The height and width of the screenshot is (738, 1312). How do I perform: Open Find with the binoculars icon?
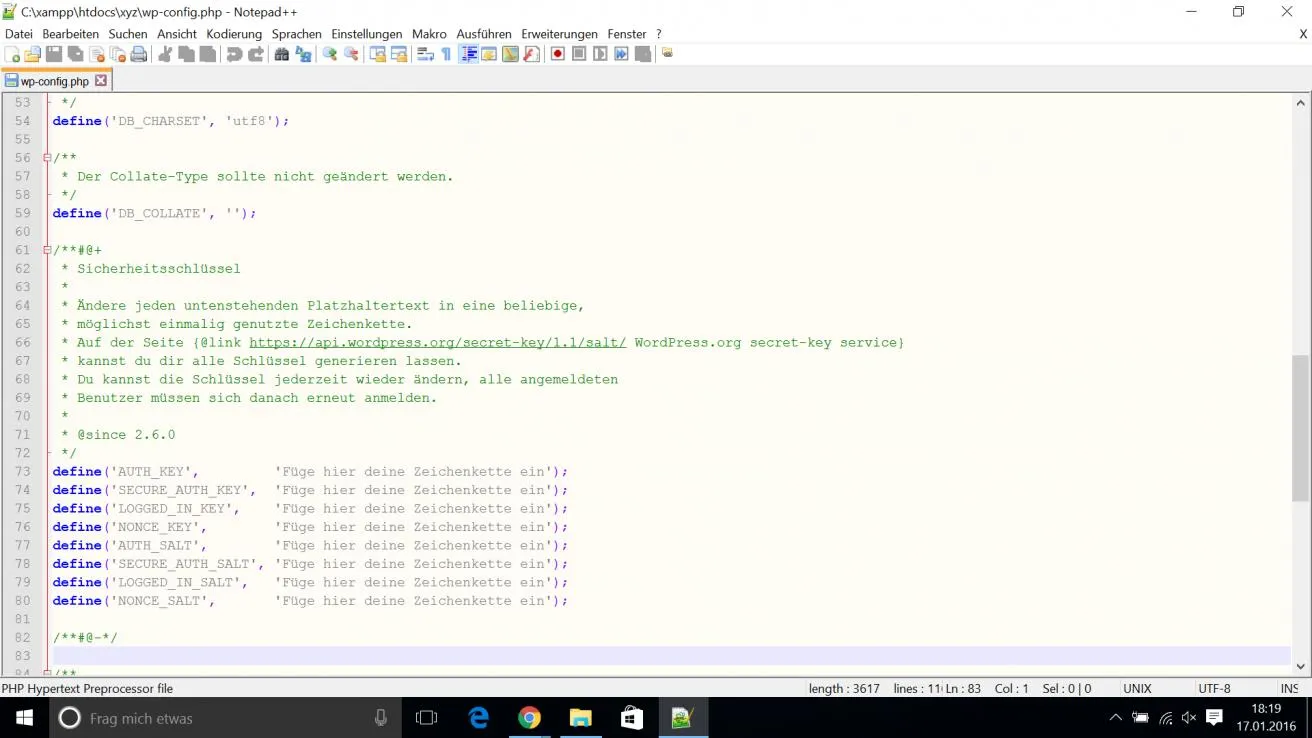[x=282, y=54]
